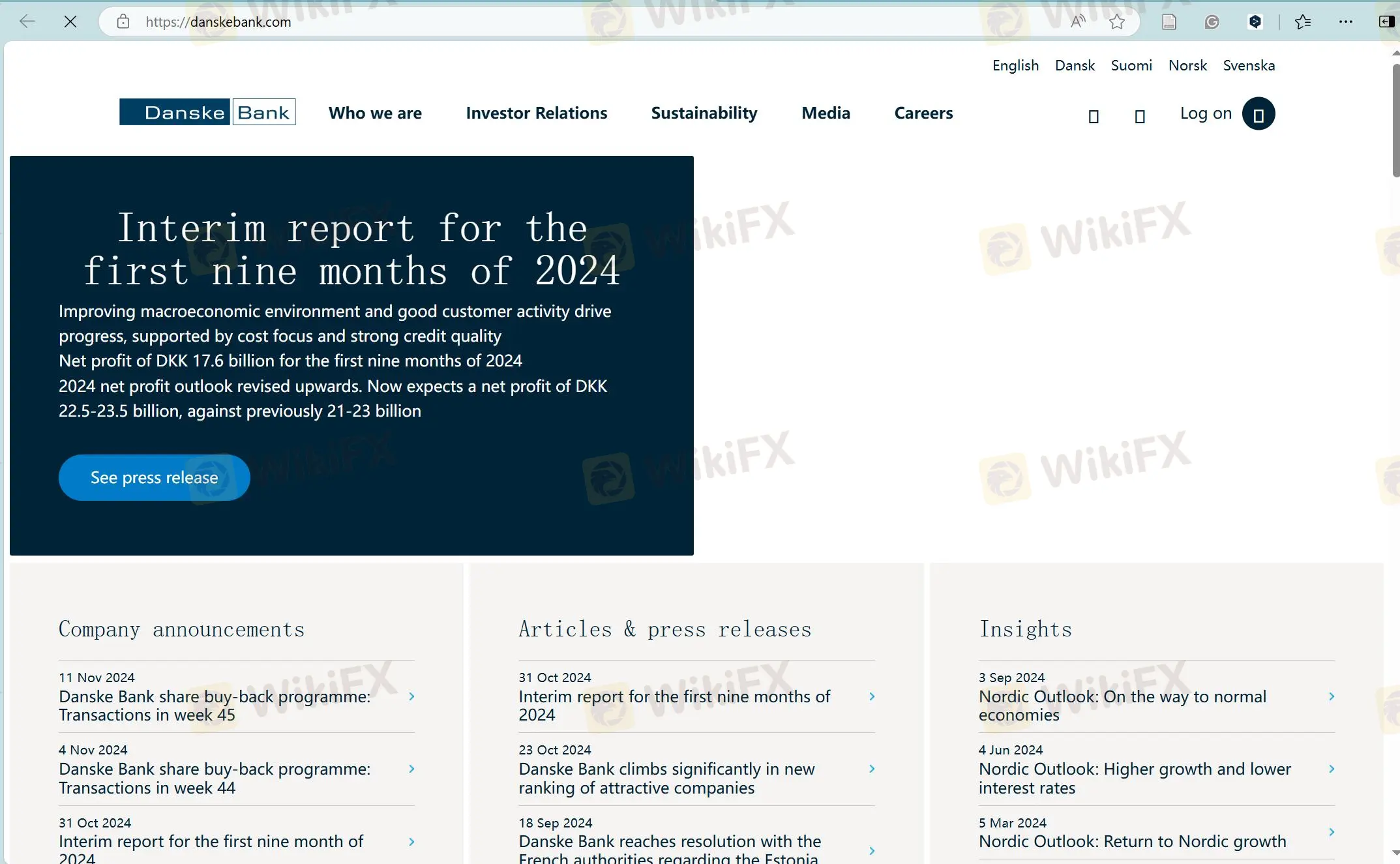Open the Media menu
This screenshot has width=1400, height=864.
826,113
